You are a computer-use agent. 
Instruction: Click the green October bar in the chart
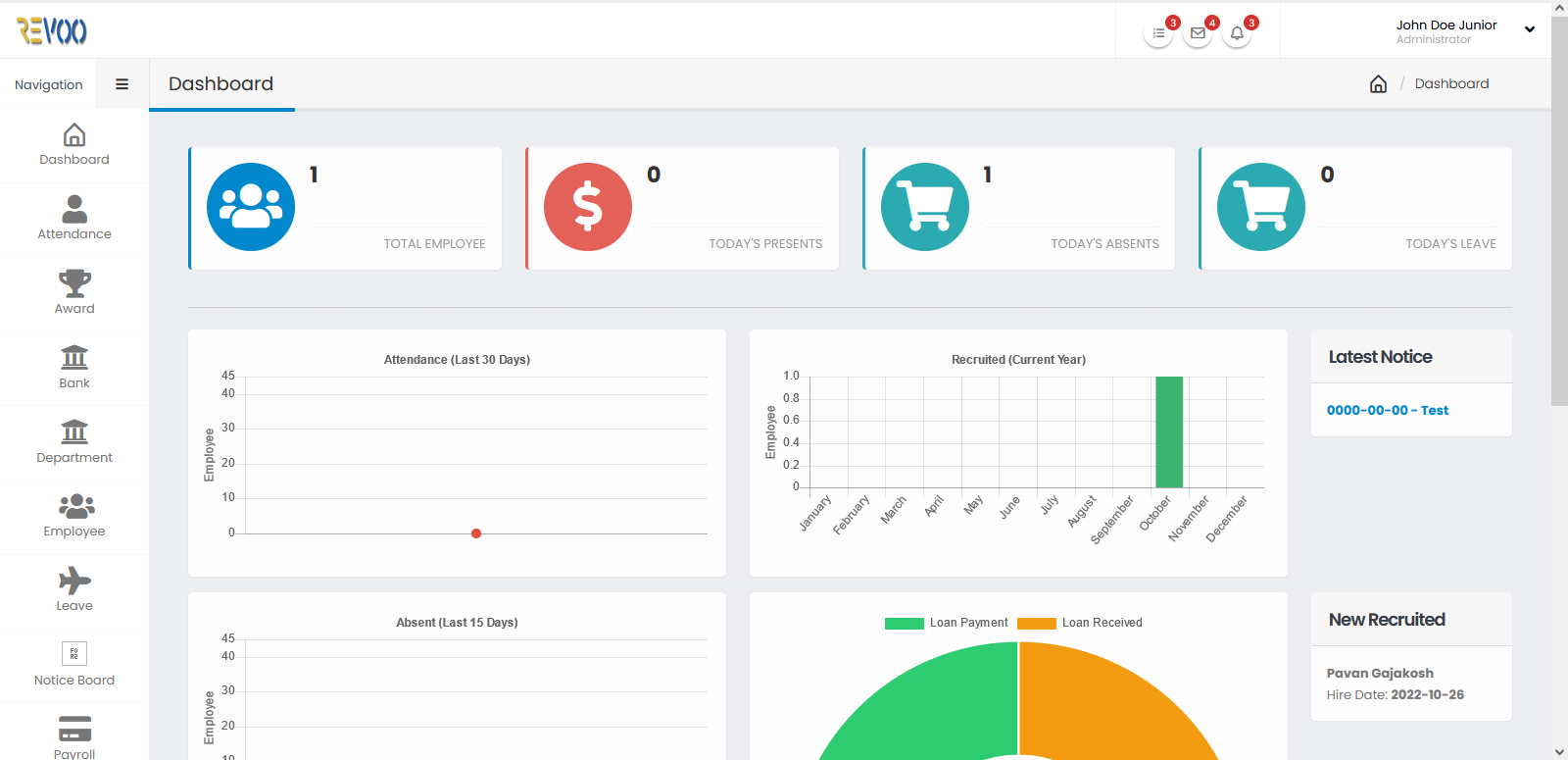(x=1169, y=431)
